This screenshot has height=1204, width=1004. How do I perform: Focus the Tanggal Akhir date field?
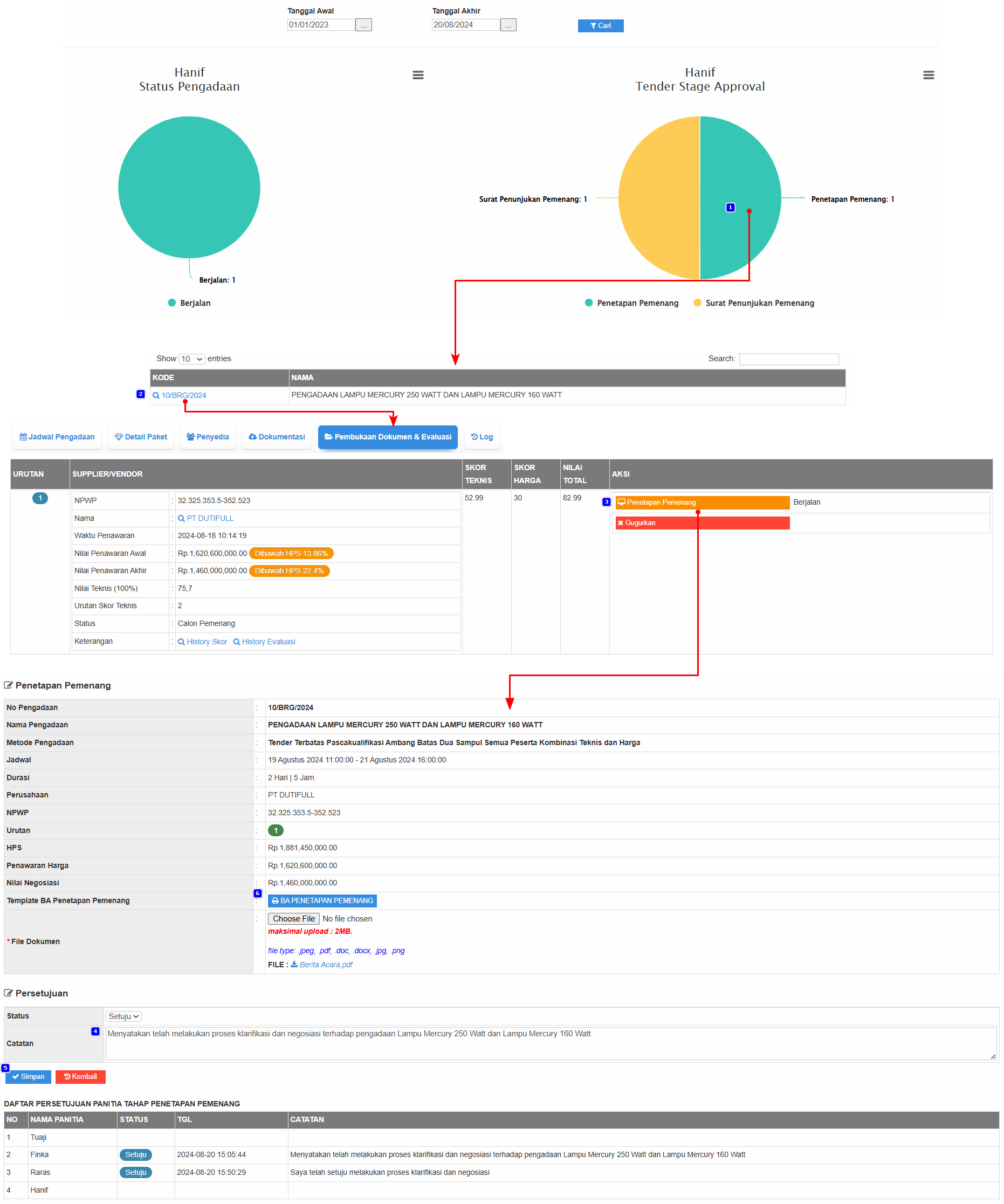pos(465,25)
